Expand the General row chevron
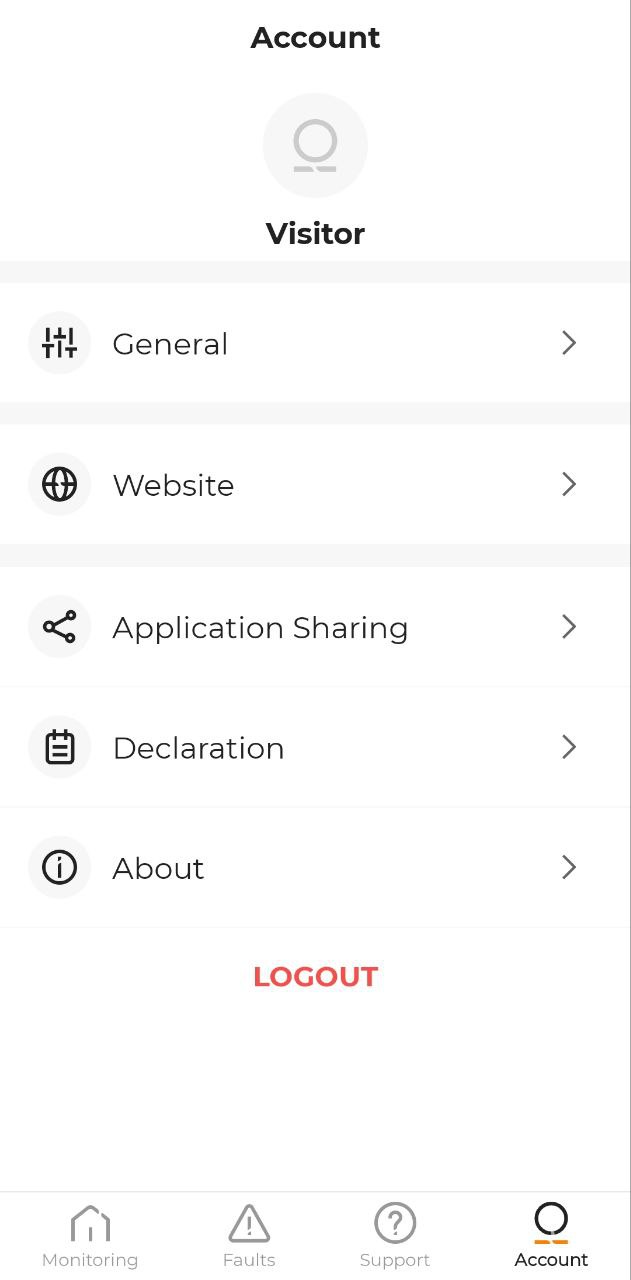 click(x=569, y=343)
